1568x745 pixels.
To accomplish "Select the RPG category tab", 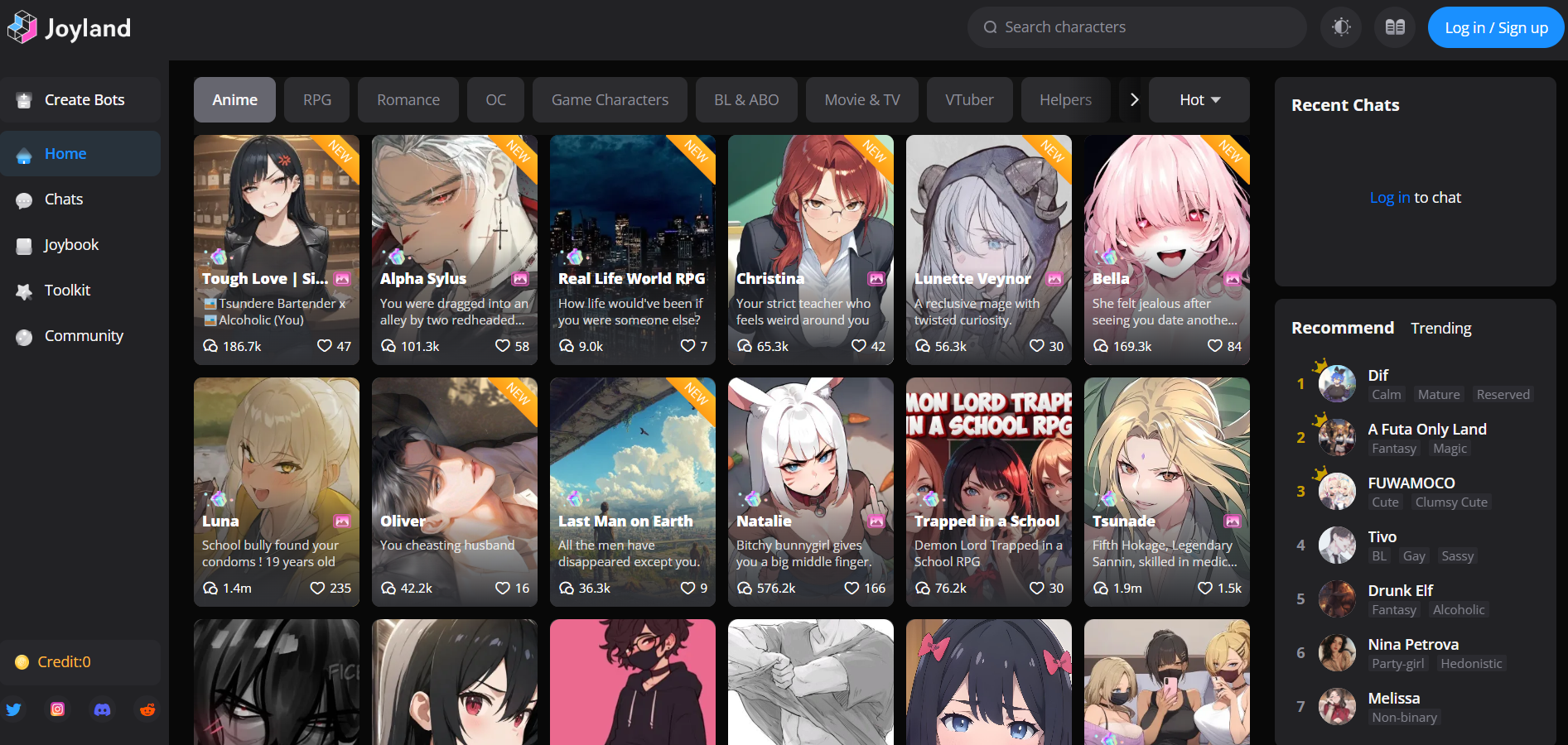I will [x=317, y=100].
